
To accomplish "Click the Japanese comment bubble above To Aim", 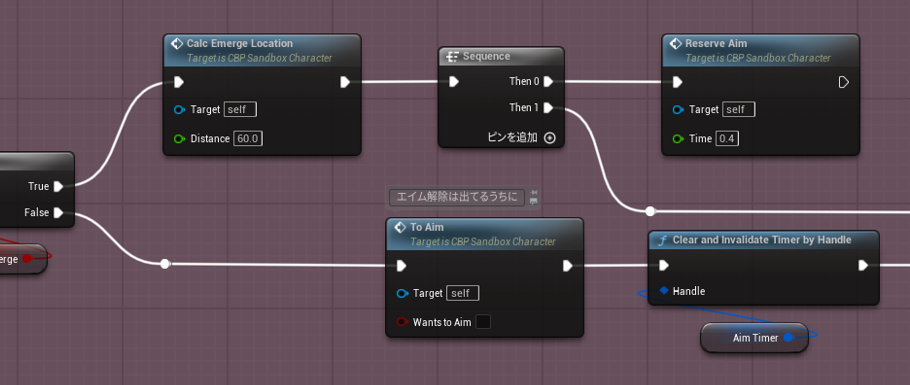I will (x=456, y=197).
